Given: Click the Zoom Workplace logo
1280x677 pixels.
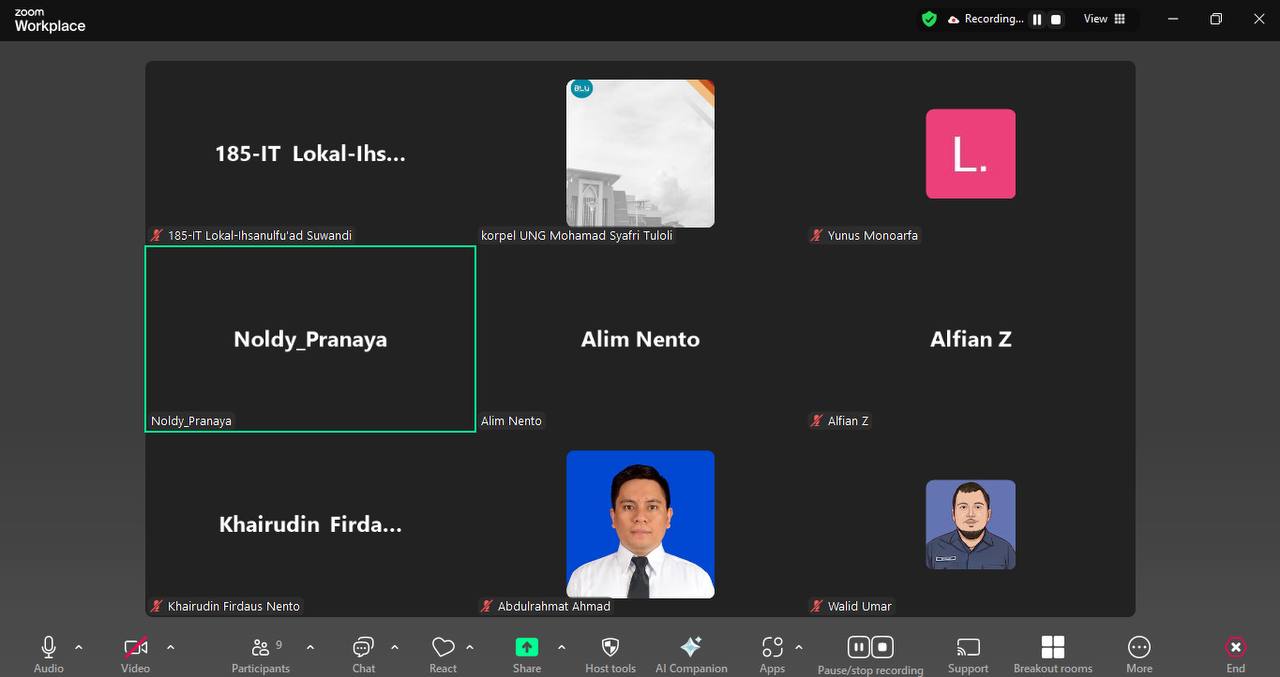Looking at the screenshot, I should 50,20.
